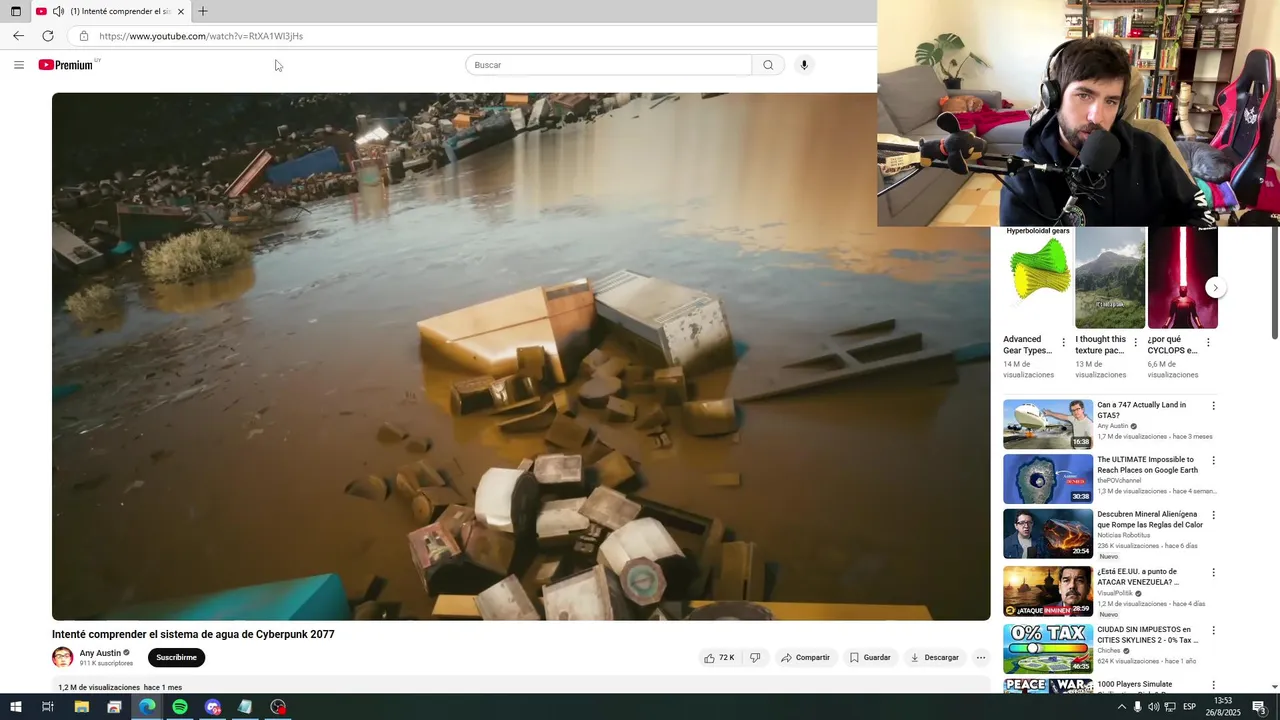Open options for ULTIMATE Impossible video
1280x720 pixels.
pos(1214,461)
